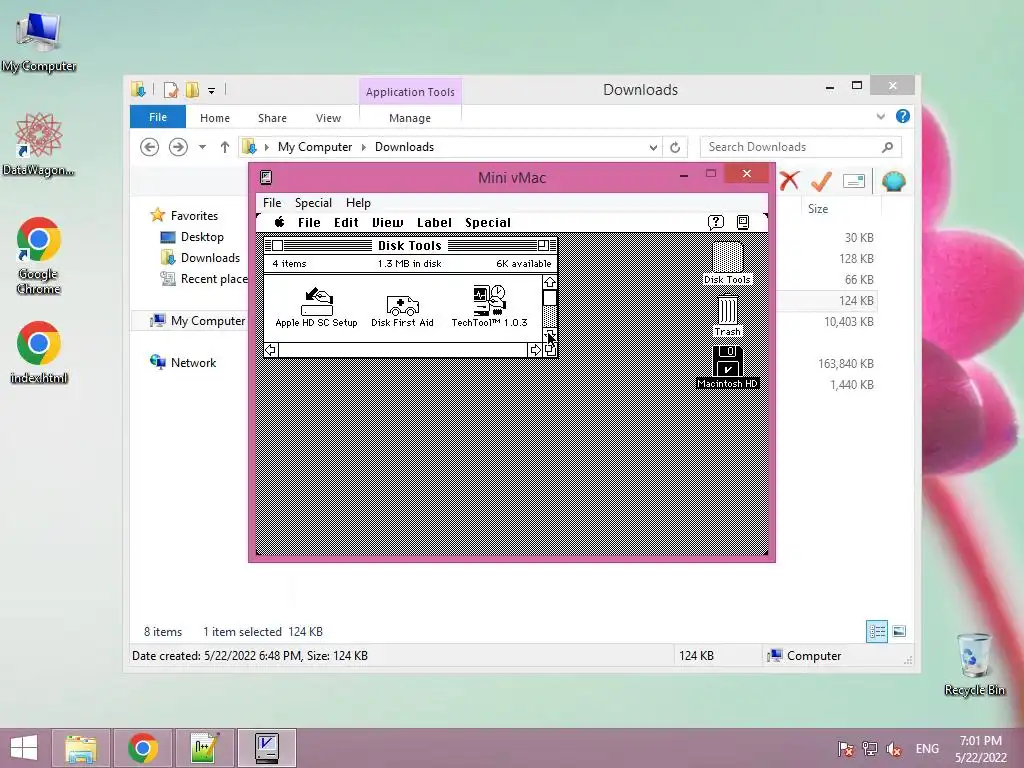Open the Mac application menu icon
This screenshot has height=768, width=1024.
[743, 222]
